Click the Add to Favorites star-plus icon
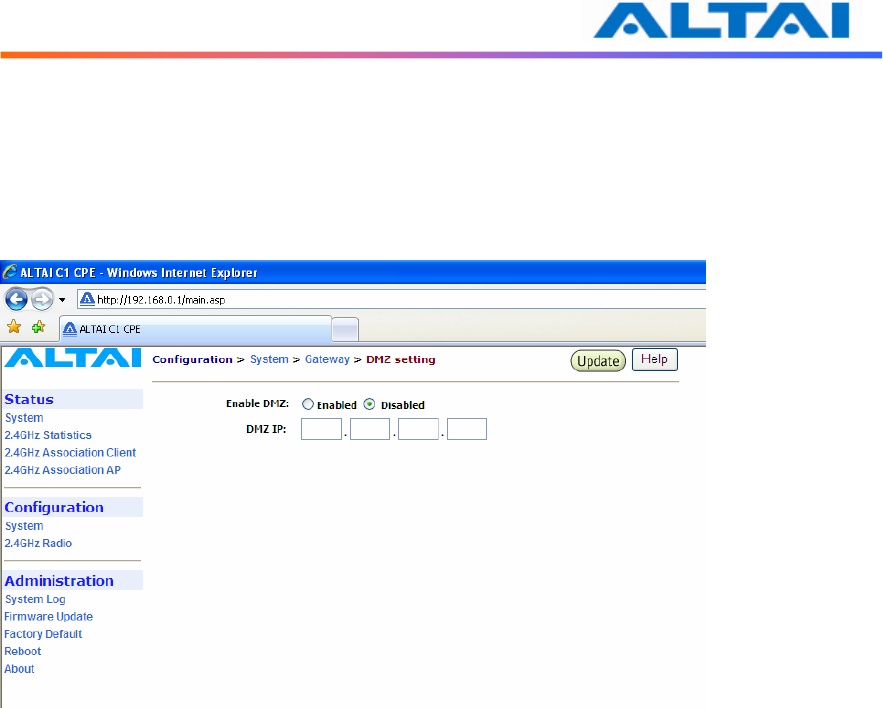 pyautogui.click(x=38, y=327)
